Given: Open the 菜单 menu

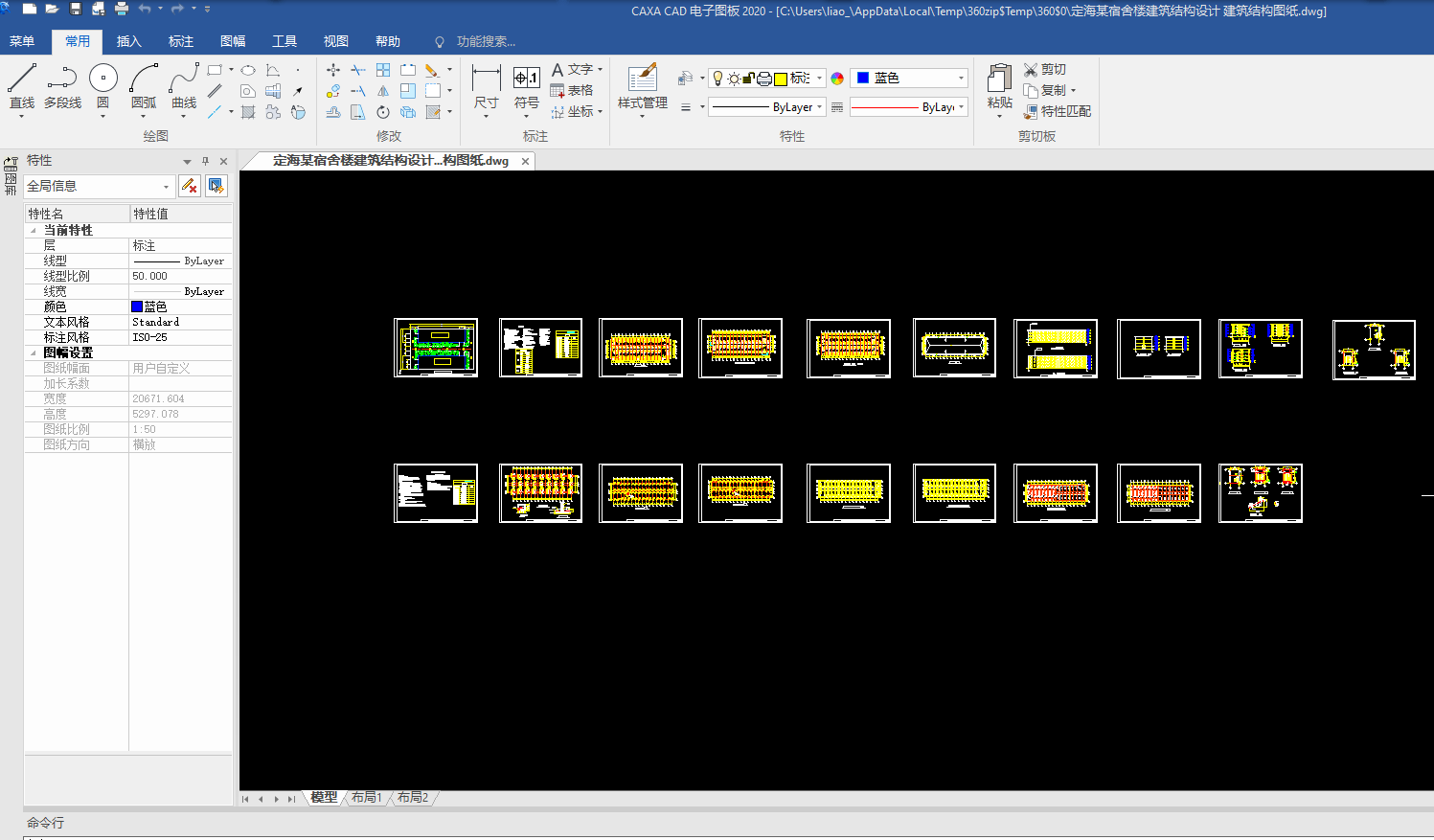Looking at the screenshot, I should pyautogui.click(x=22, y=41).
